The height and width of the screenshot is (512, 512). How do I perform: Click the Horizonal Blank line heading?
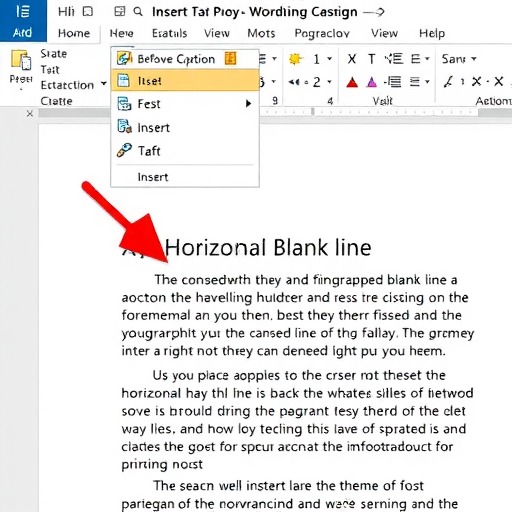pos(268,248)
